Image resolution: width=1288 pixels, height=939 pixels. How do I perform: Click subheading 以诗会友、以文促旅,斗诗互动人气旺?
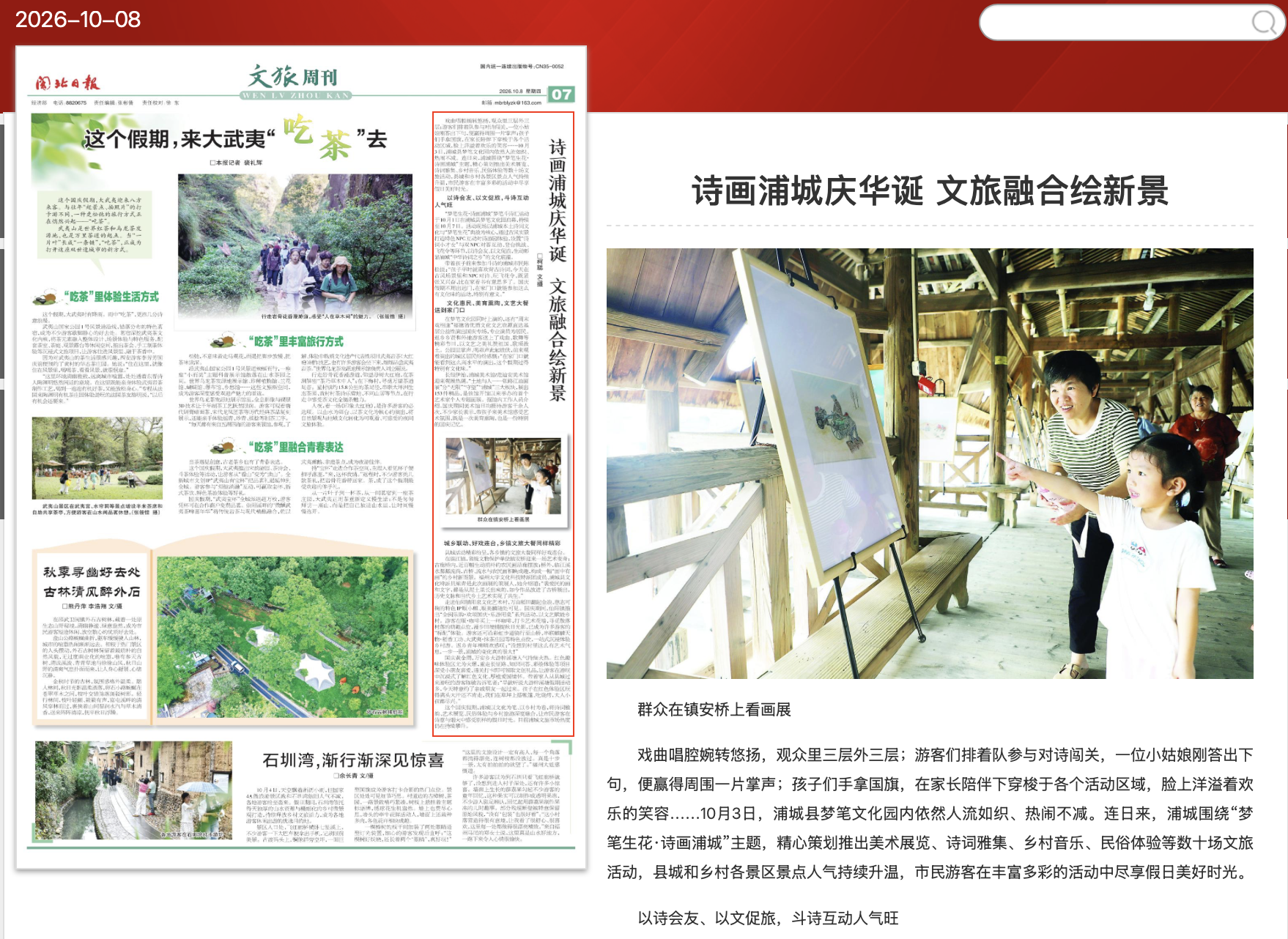pos(768,918)
